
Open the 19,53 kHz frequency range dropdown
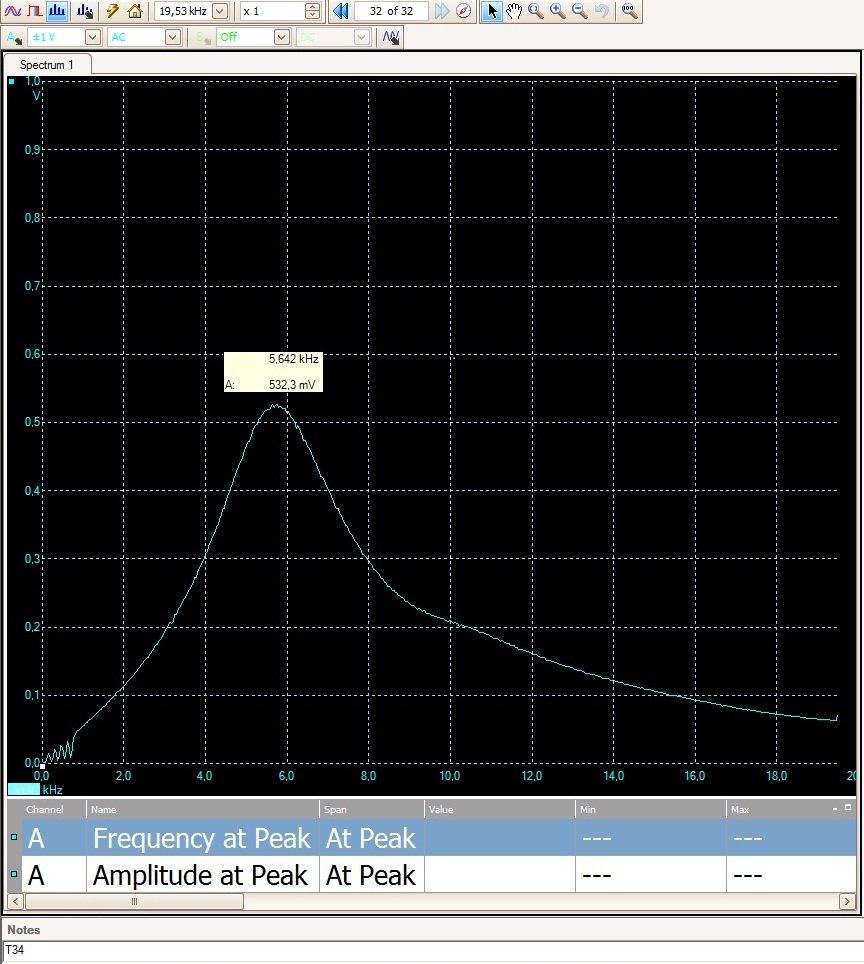pos(220,11)
